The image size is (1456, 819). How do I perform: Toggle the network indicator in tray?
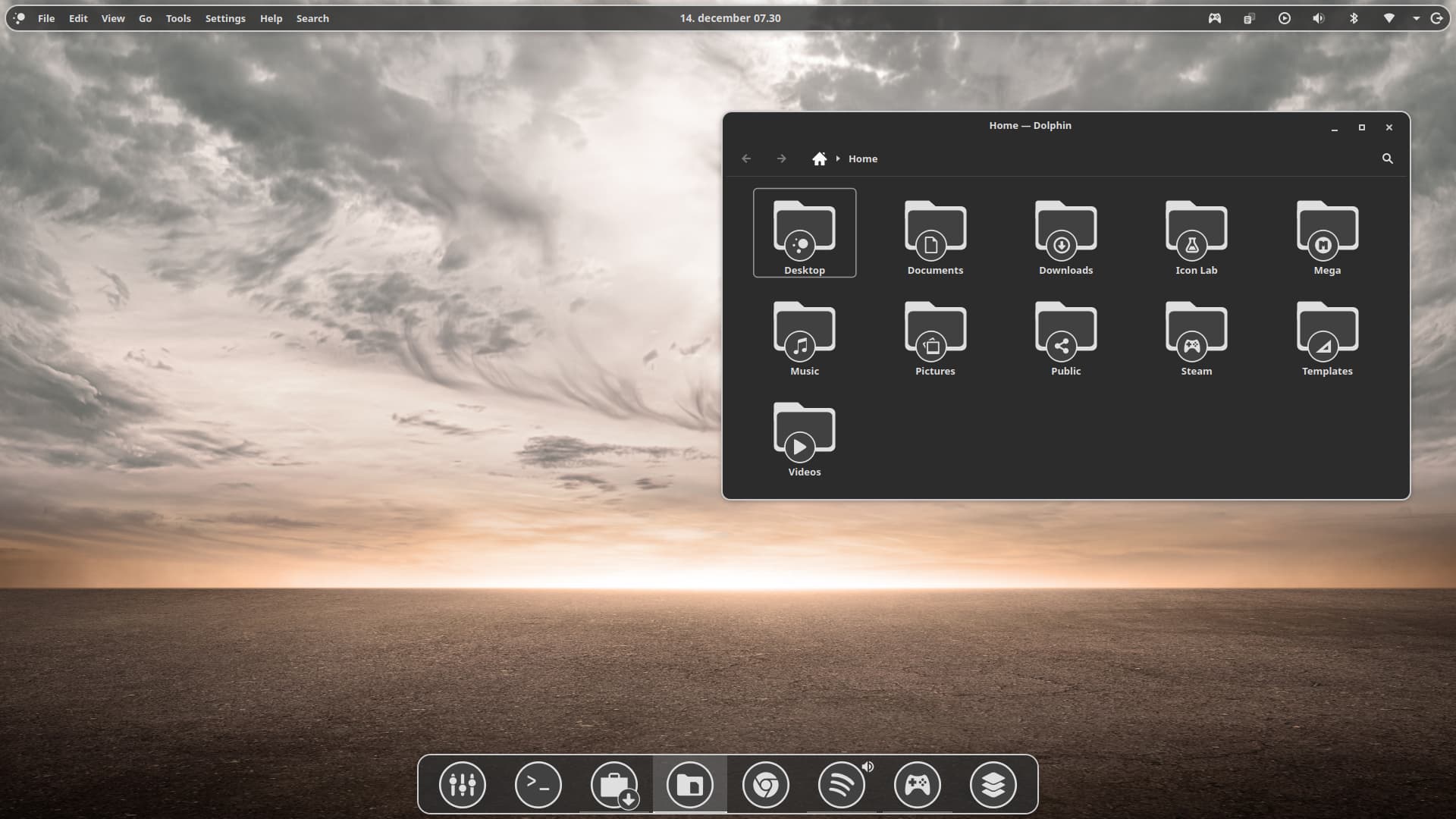pyautogui.click(x=1389, y=18)
